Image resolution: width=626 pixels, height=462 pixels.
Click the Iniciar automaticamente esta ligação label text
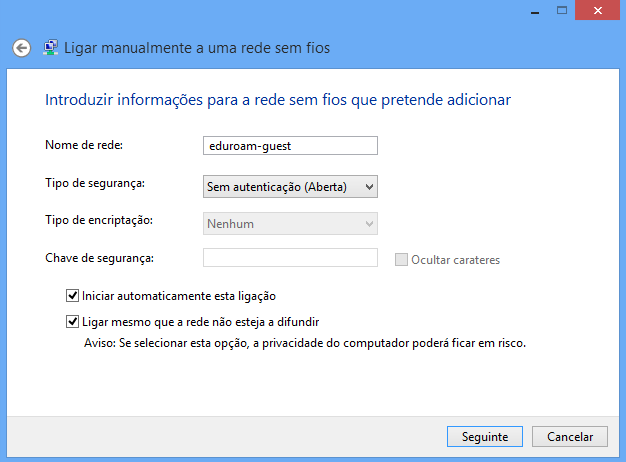(x=179, y=296)
